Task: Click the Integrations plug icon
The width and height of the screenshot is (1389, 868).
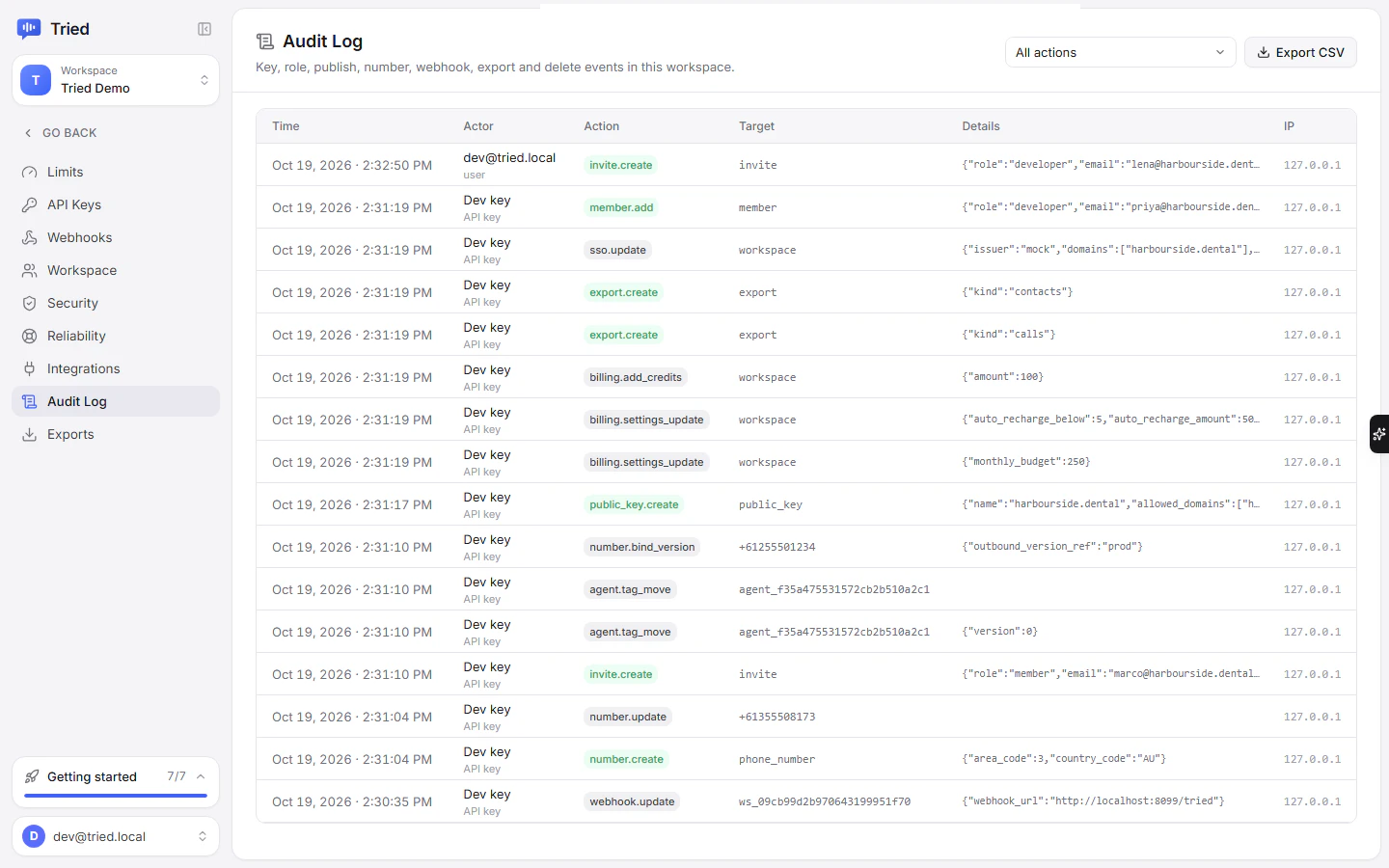Action: tap(30, 368)
